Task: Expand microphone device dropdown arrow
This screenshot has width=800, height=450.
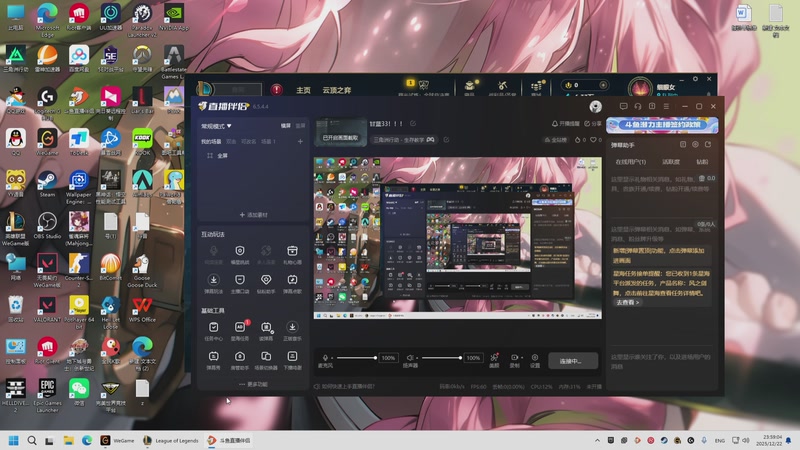Action: coord(331,358)
